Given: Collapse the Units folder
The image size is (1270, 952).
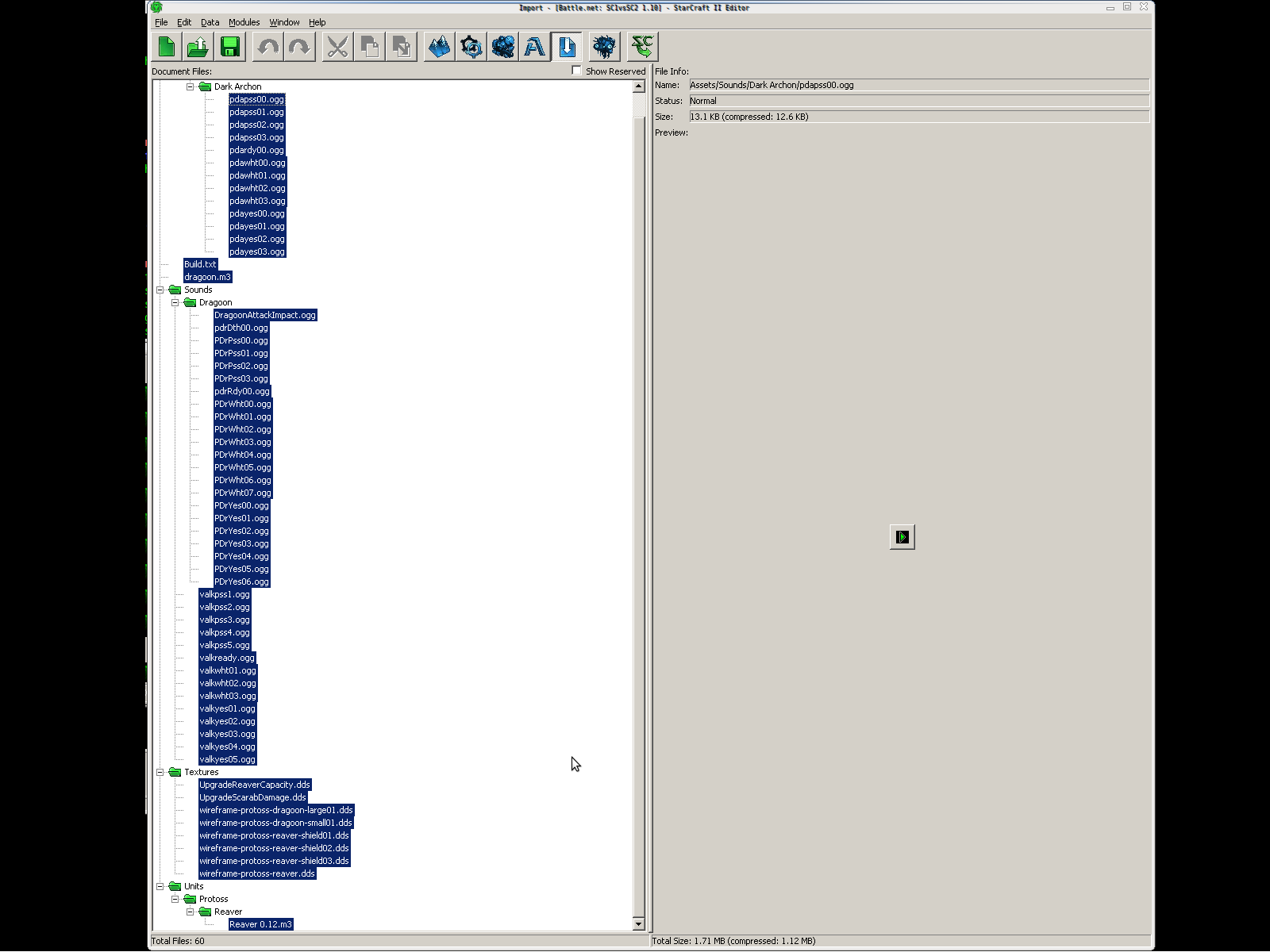Looking at the screenshot, I should (160, 886).
